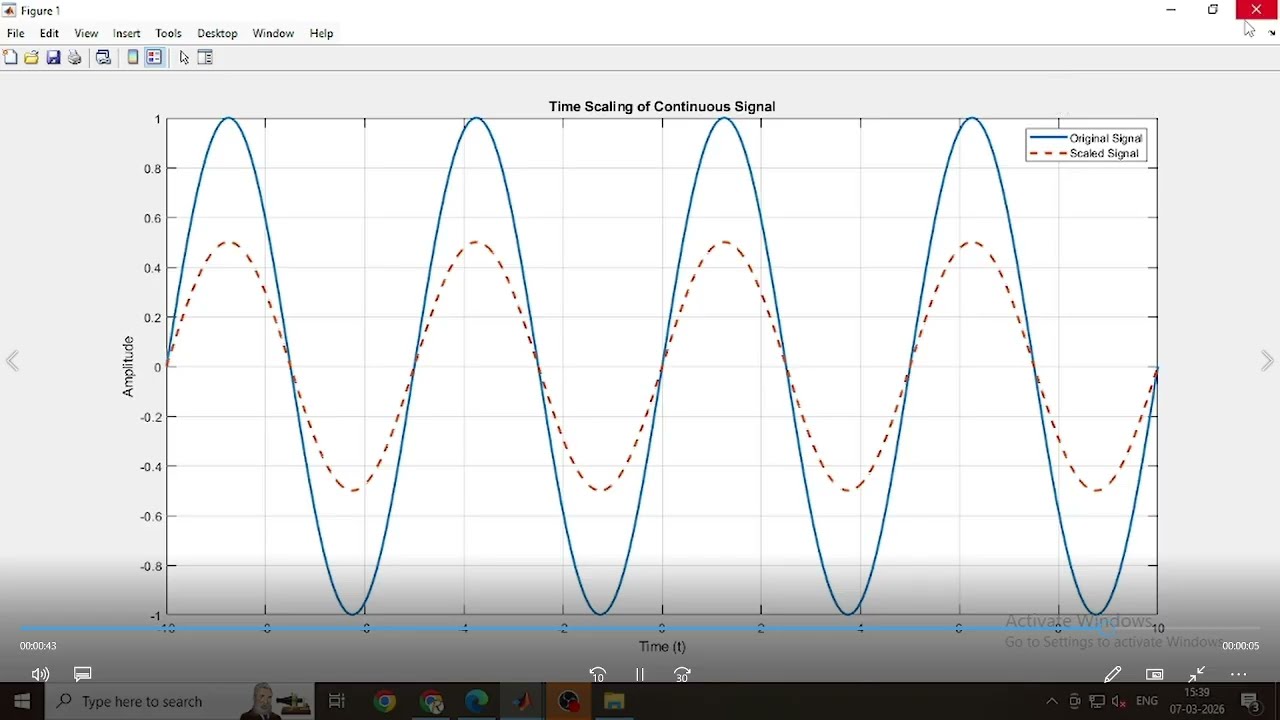The width and height of the screenshot is (1280, 720).
Task: Open the Insert menu
Action: point(126,33)
